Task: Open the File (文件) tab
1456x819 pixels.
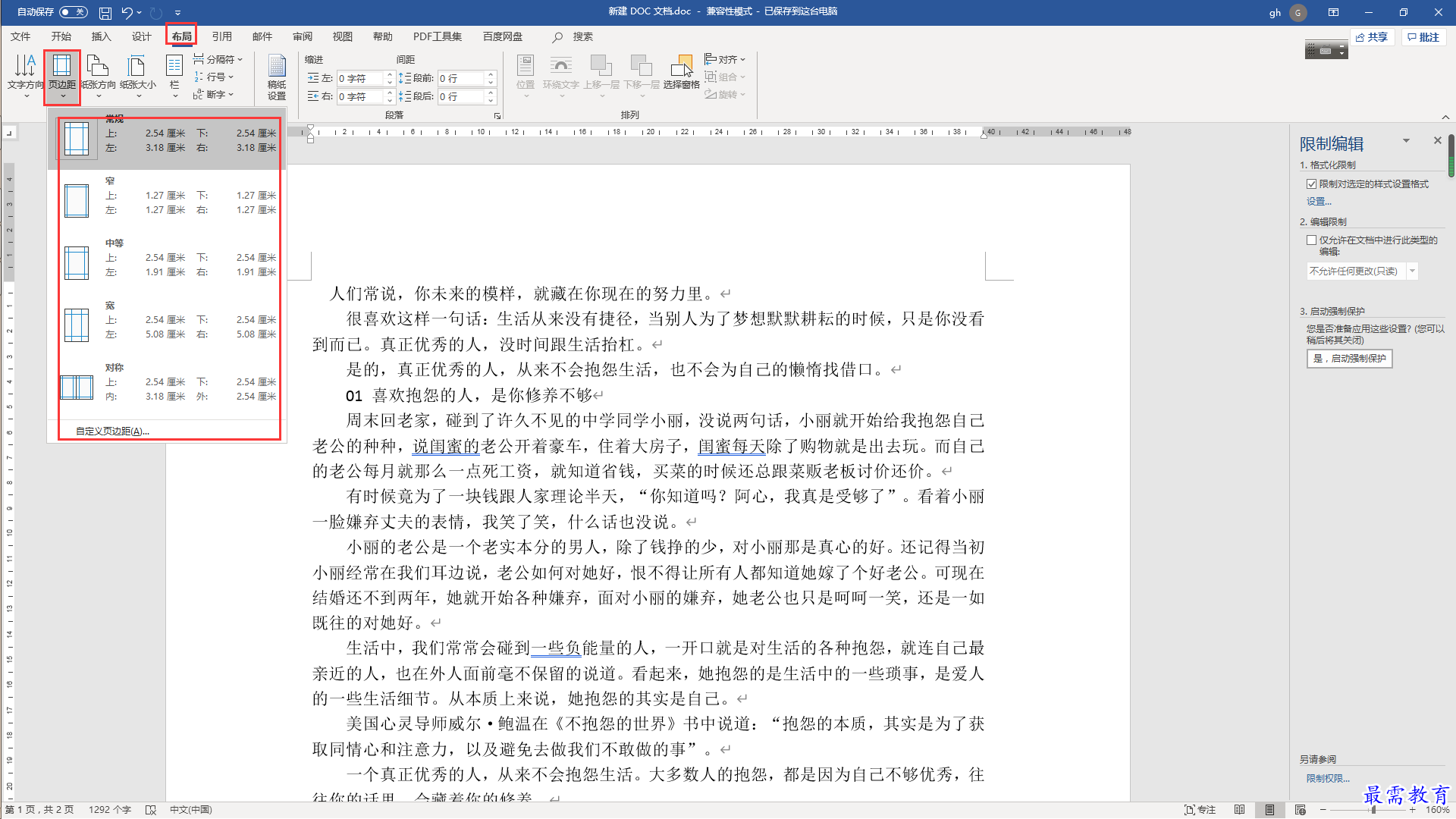Action: 20,37
